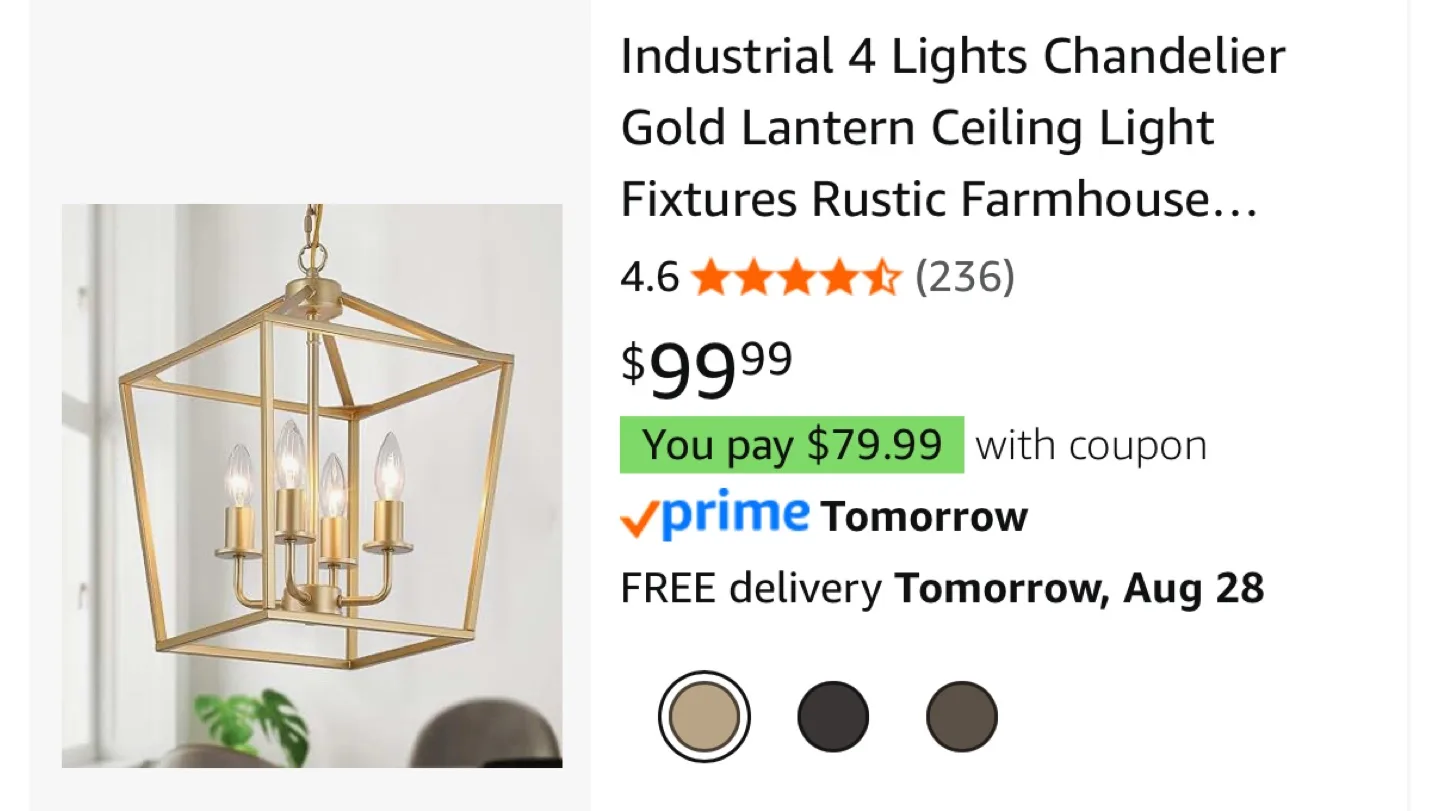Open the Industrial 4 Lights Chandelier title

[953, 128]
